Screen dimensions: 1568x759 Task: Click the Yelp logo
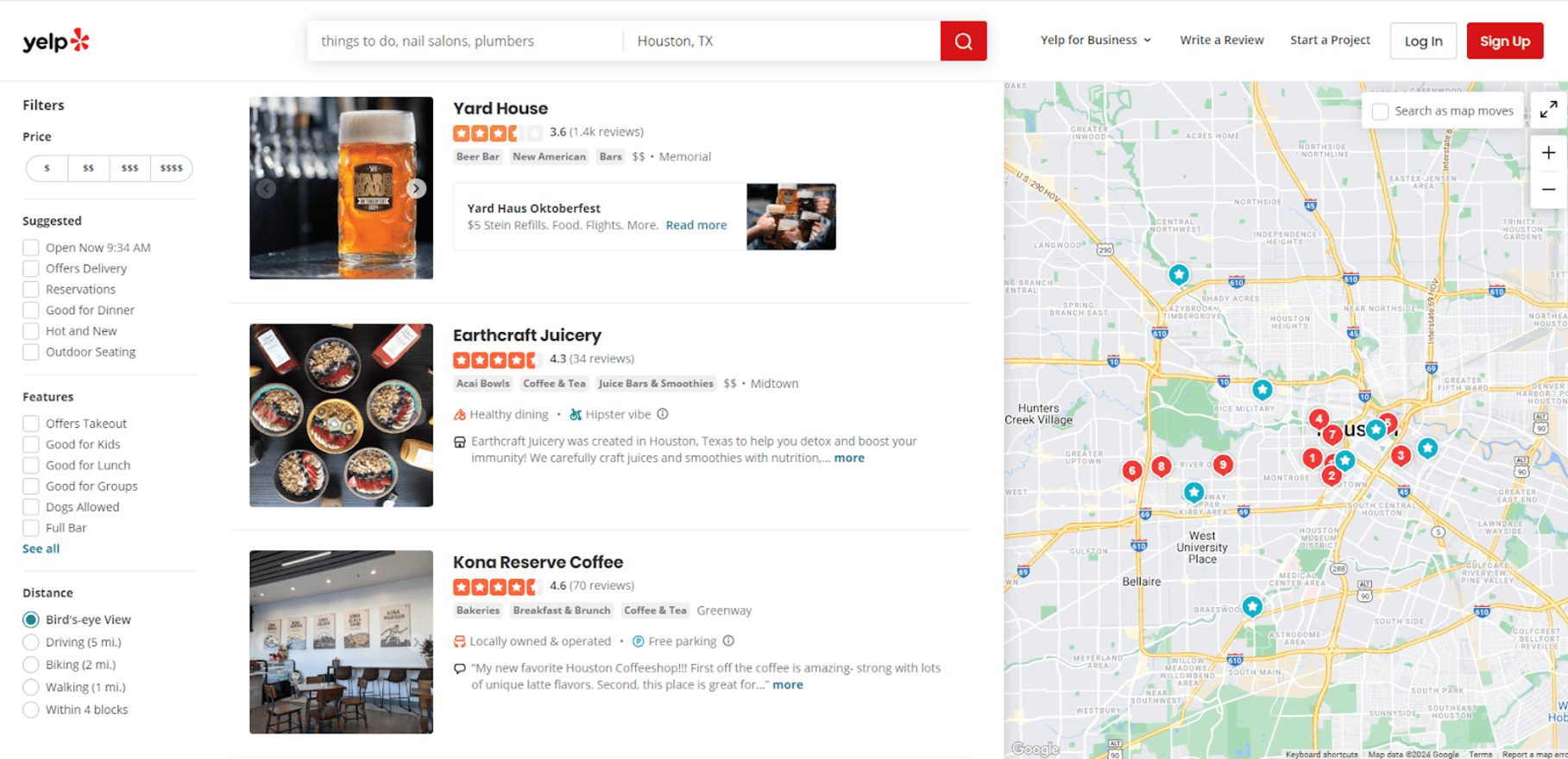(x=56, y=41)
